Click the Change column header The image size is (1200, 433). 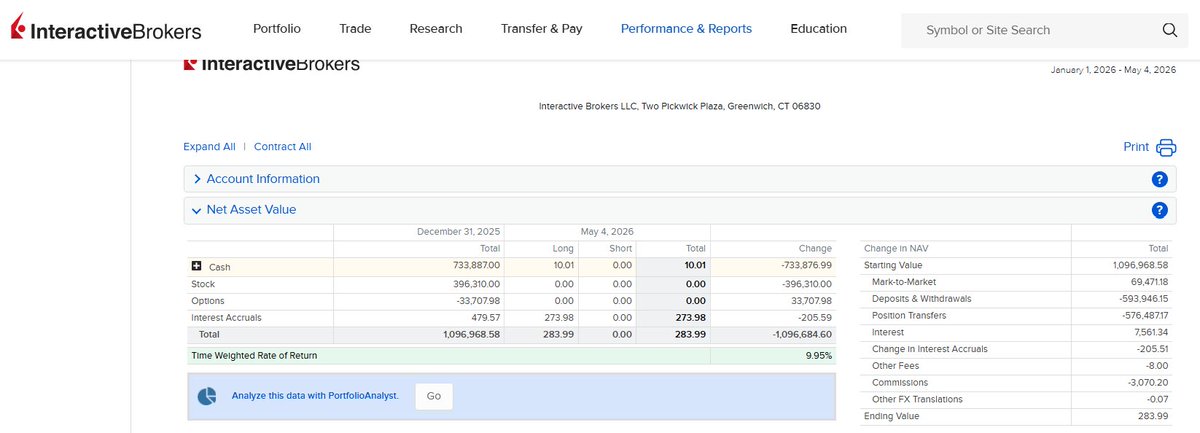pyautogui.click(x=815, y=249)
